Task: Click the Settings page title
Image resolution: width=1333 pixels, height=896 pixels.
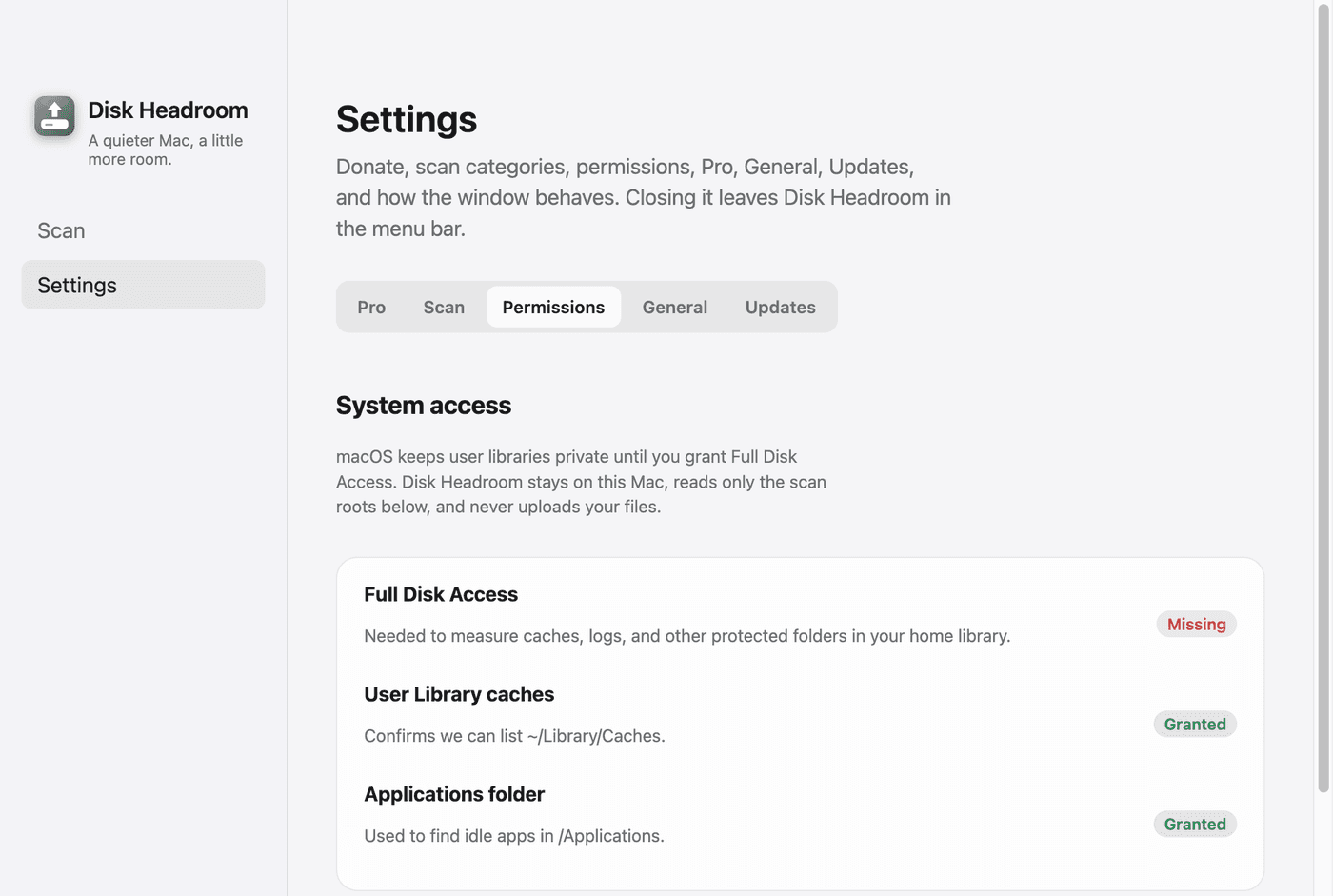Action: [407, 119]
